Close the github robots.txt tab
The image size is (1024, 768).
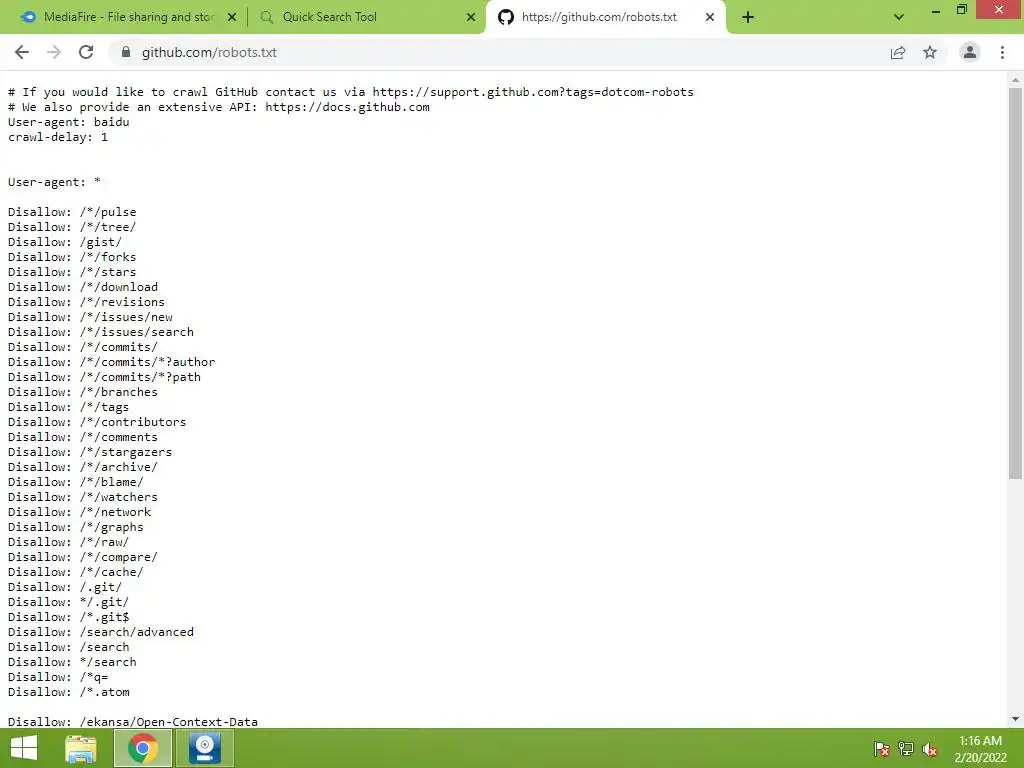[710, 17]
